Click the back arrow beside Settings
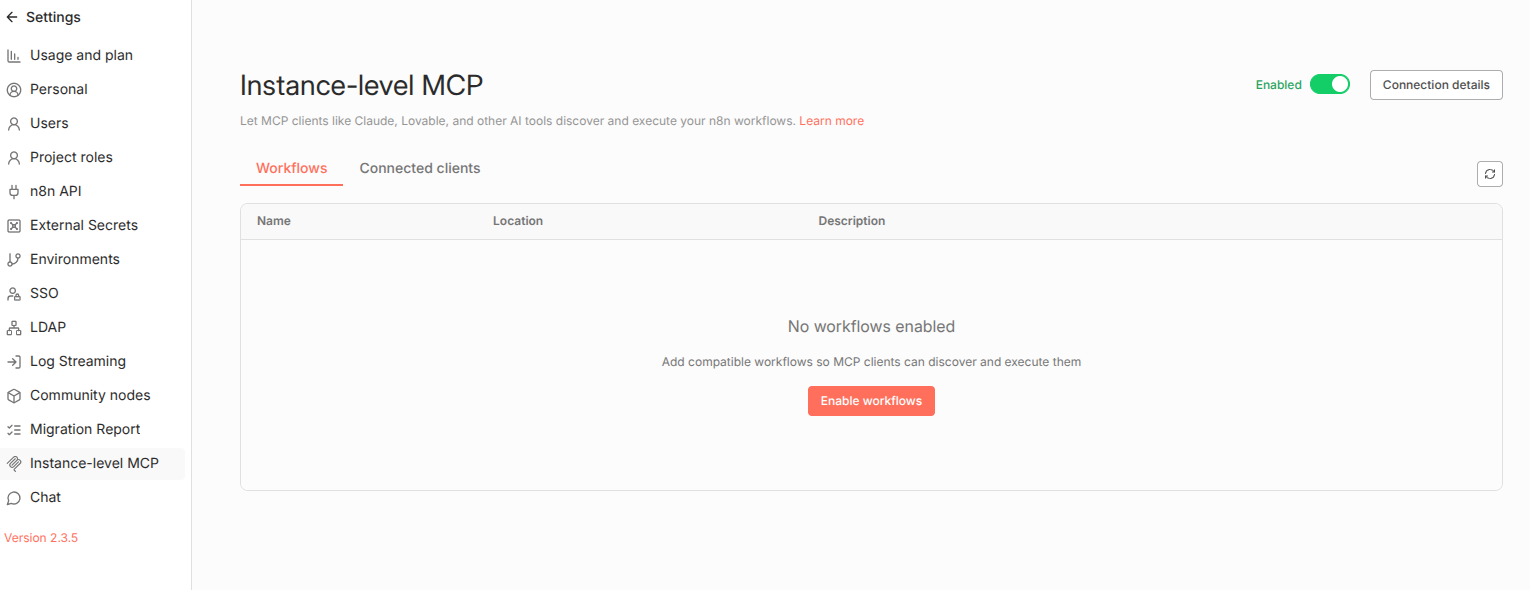This screenshot has height=590, width=1530. coord(12,17)
